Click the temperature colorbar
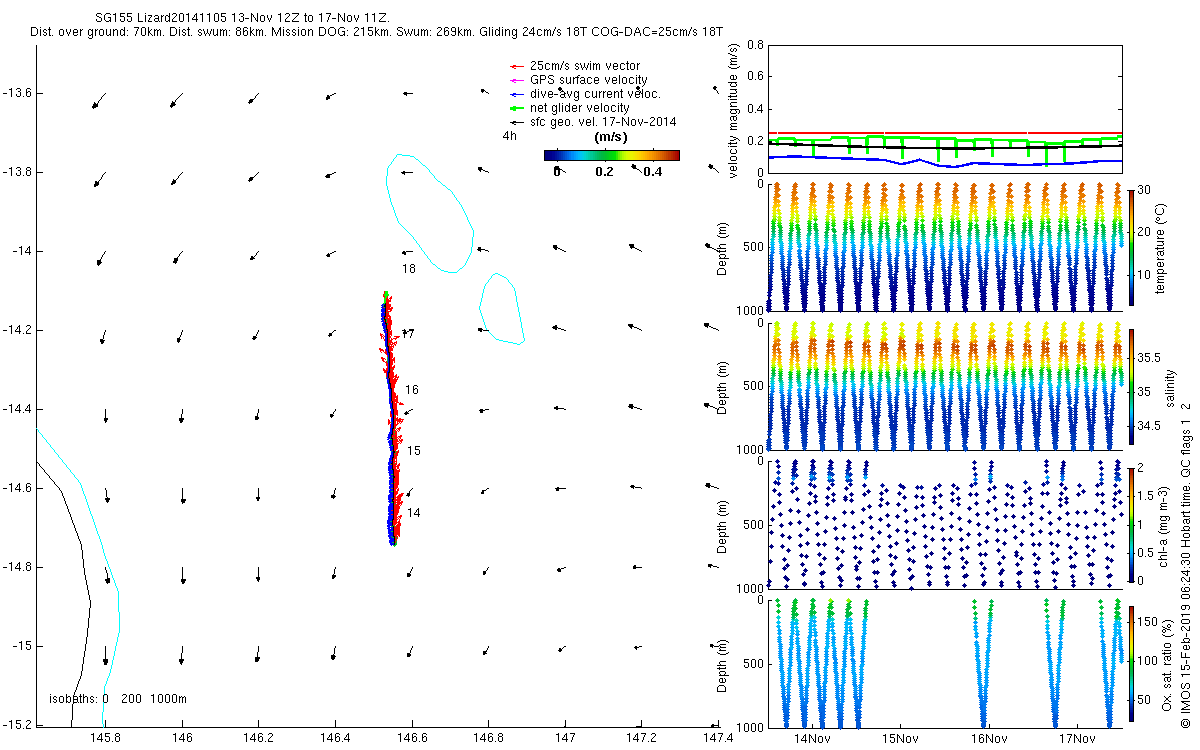 [1131, 246]
